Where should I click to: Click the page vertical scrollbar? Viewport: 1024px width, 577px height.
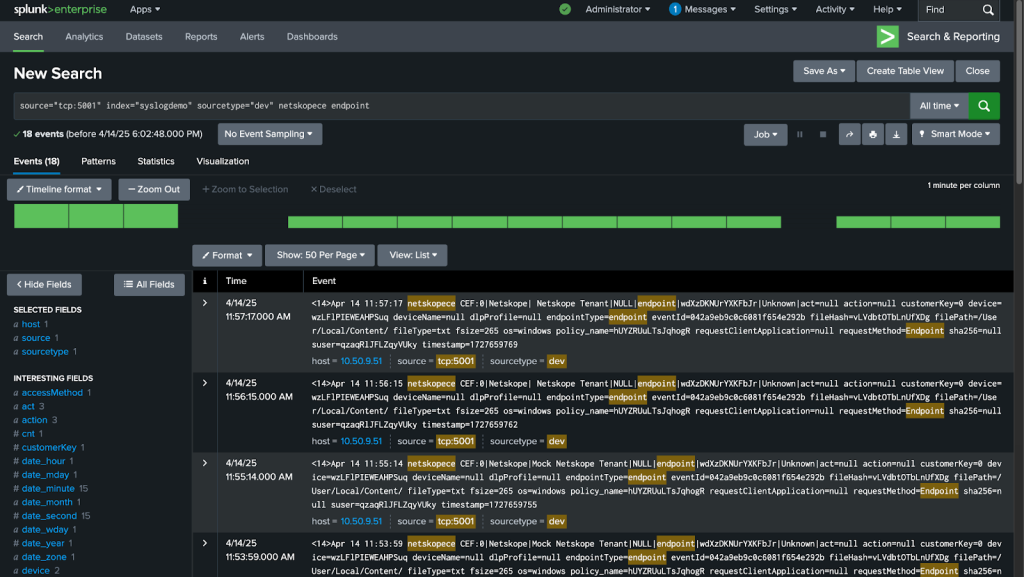click(1019, 91)
